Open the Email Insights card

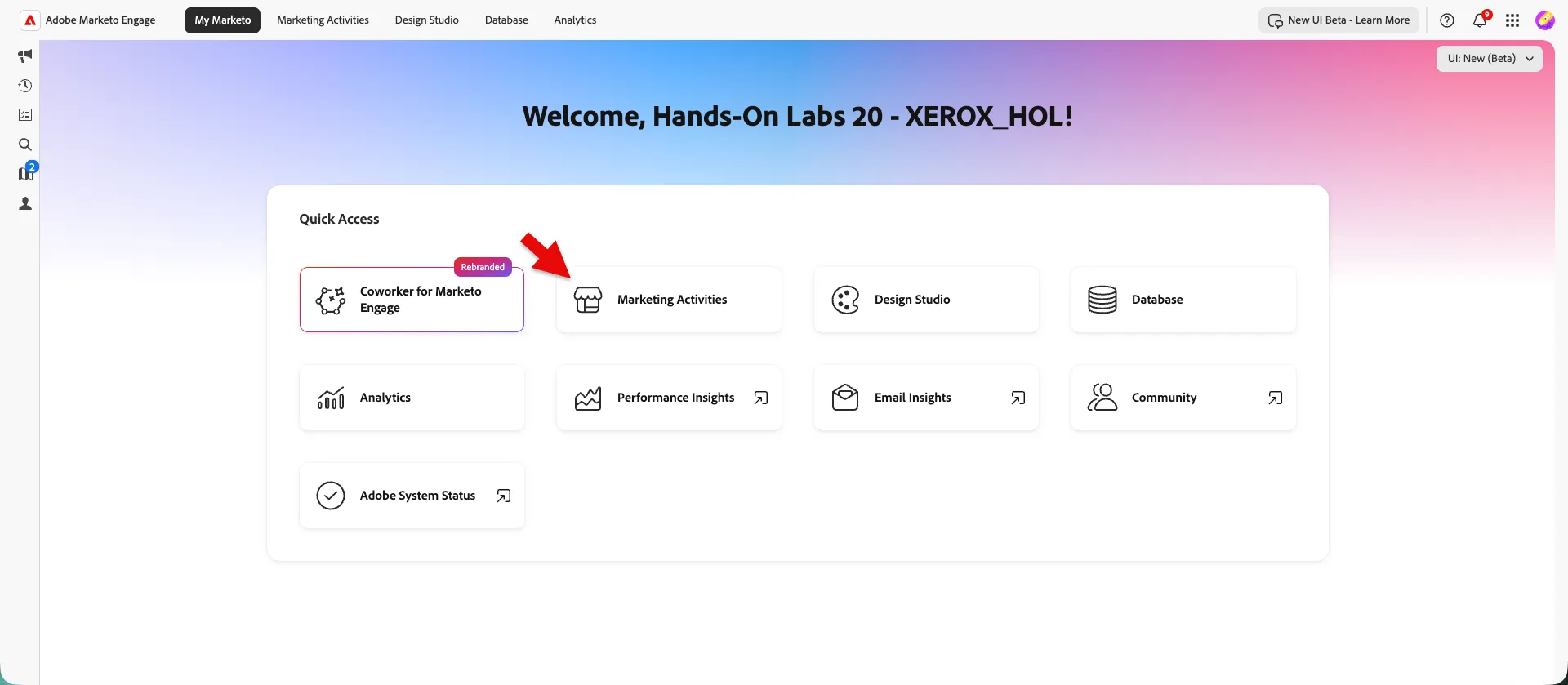926,398
